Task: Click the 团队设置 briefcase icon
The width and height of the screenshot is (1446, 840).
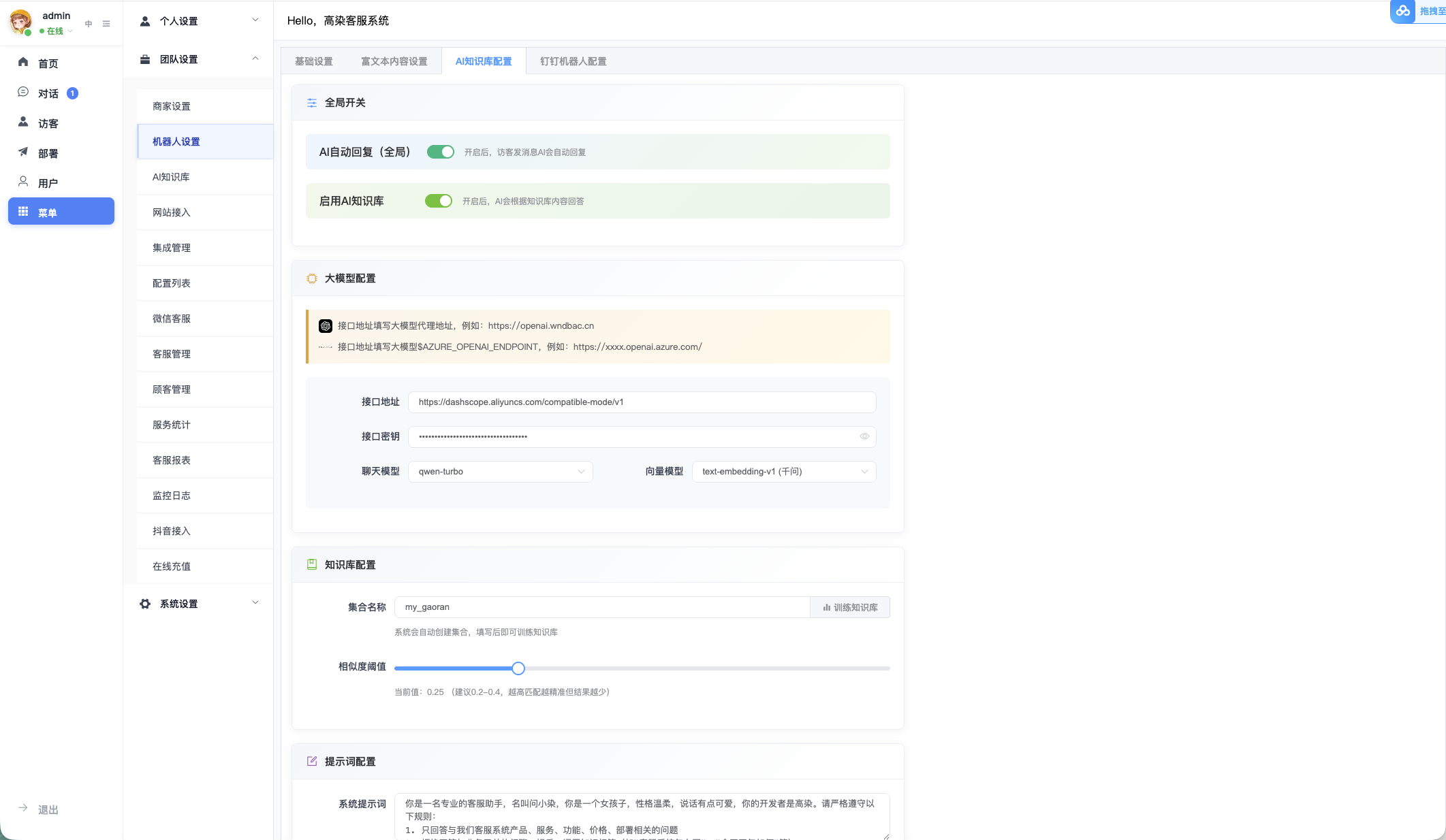Action: pos(145,59)
